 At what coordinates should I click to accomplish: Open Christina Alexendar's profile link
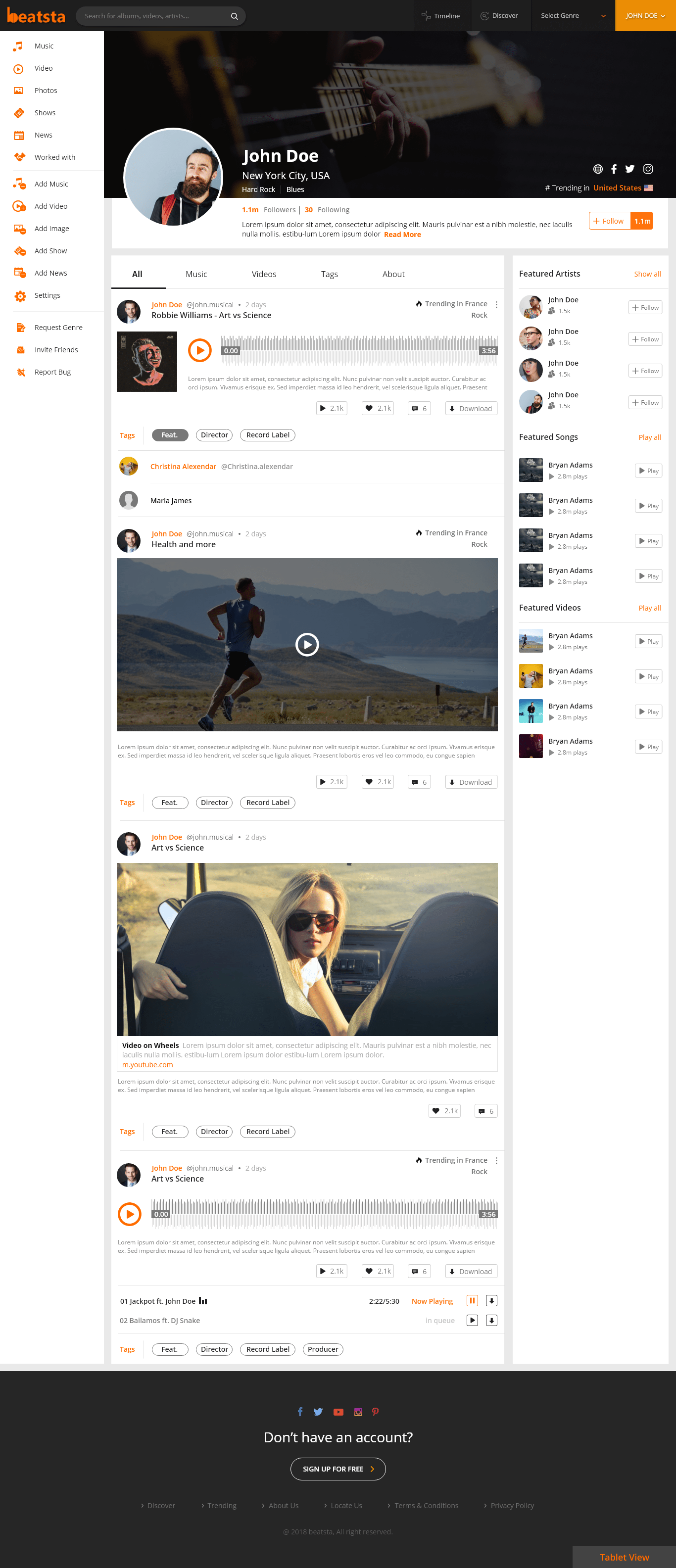pos(183,467)
